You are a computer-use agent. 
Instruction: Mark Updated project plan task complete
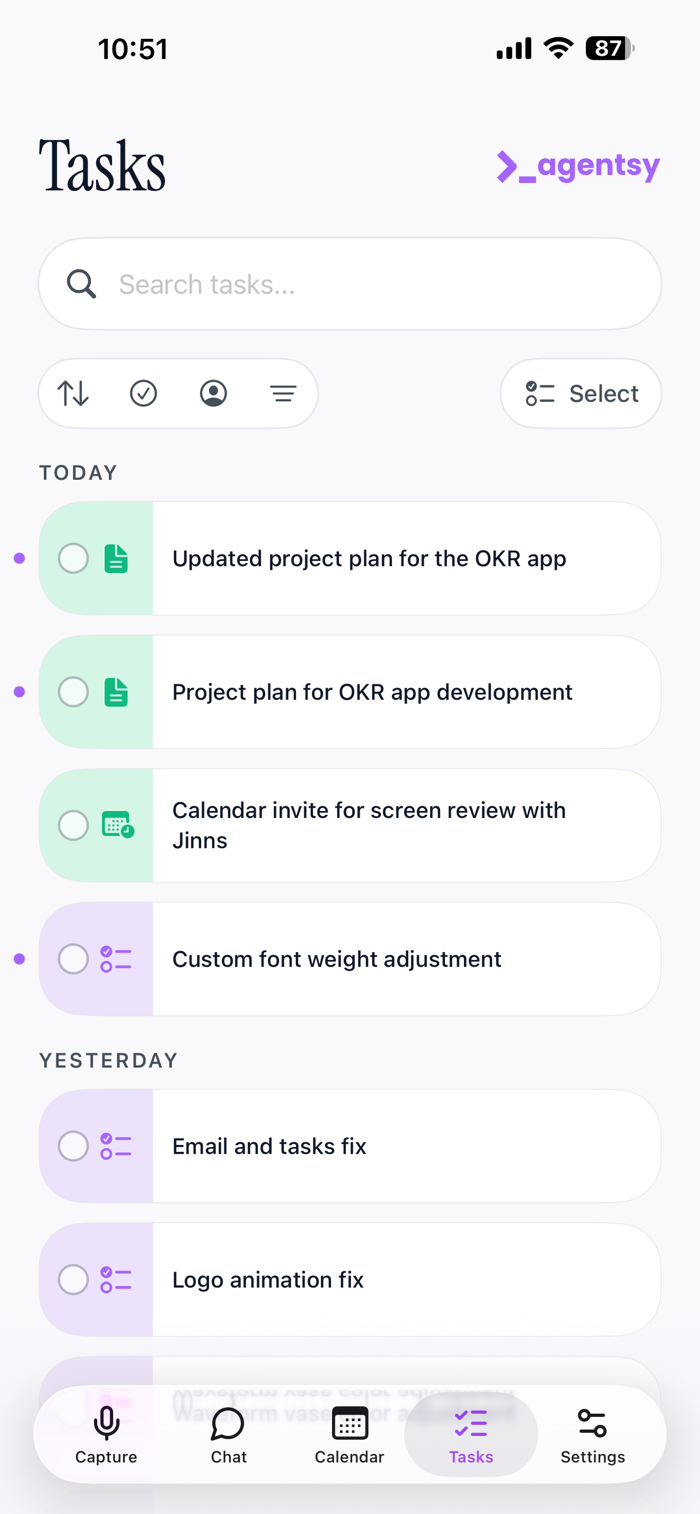pos(73,558)
